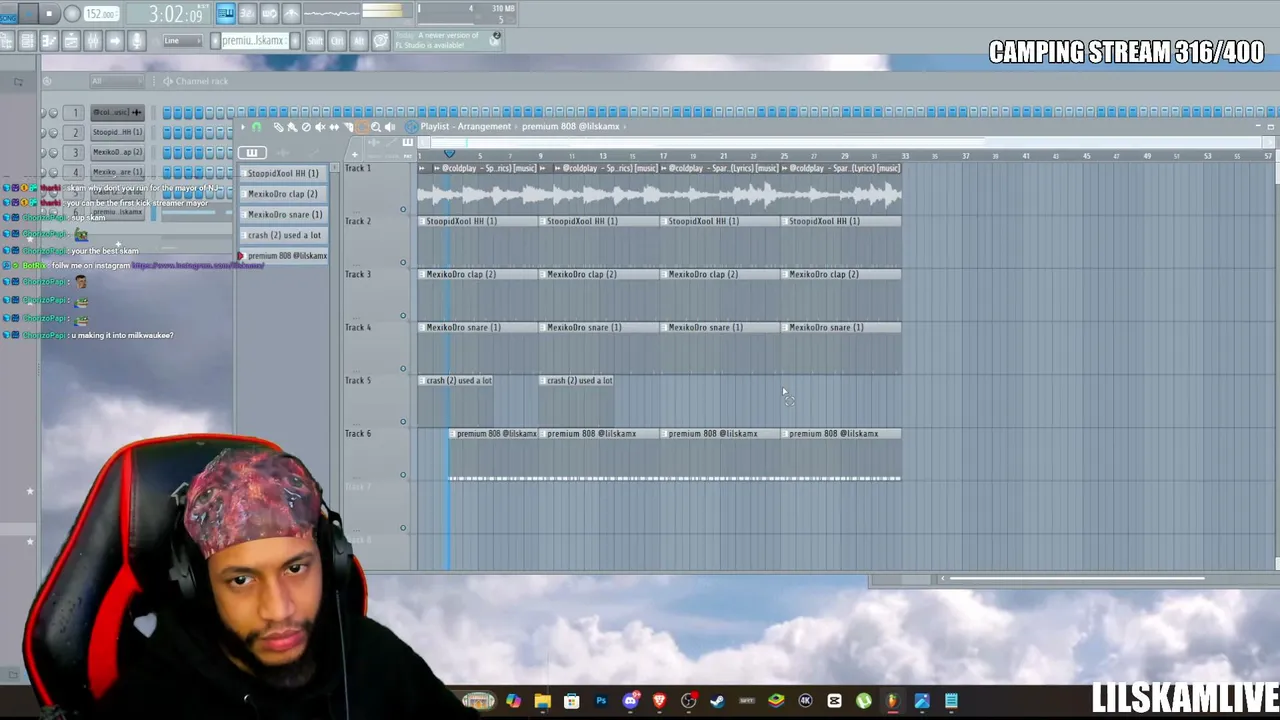Open Steam from the taskbar
The width and height of the screenshot is (1280, 720).
point(718,701)
